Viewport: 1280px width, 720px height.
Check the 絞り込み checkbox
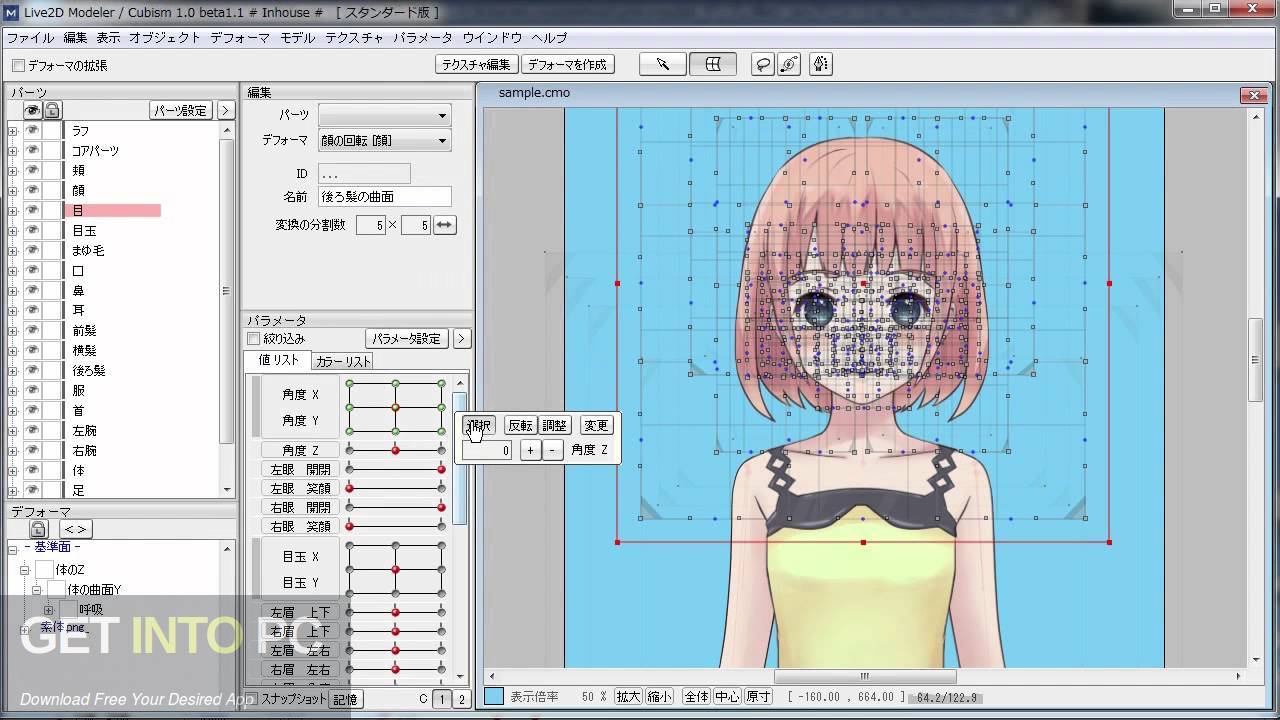point(253,339)
